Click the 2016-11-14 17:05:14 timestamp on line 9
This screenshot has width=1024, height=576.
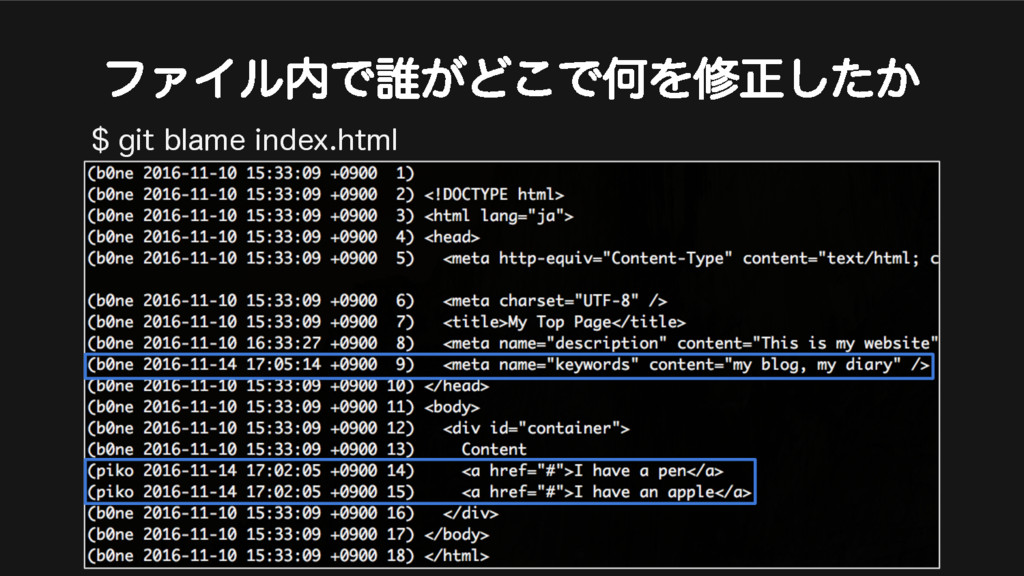(232, 365)
